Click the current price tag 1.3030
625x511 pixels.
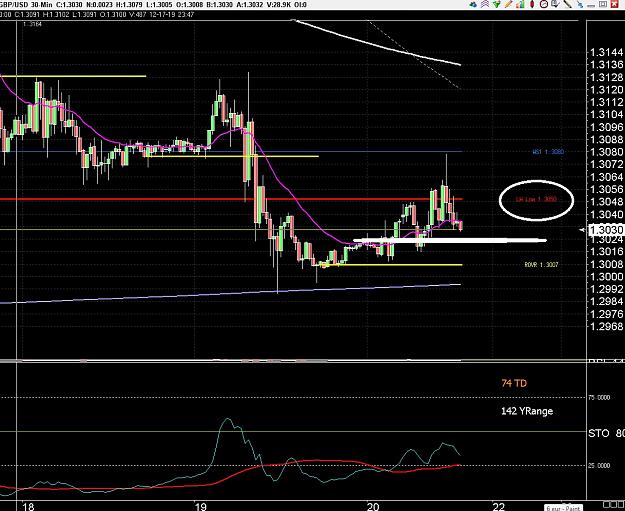click(606, 230)
